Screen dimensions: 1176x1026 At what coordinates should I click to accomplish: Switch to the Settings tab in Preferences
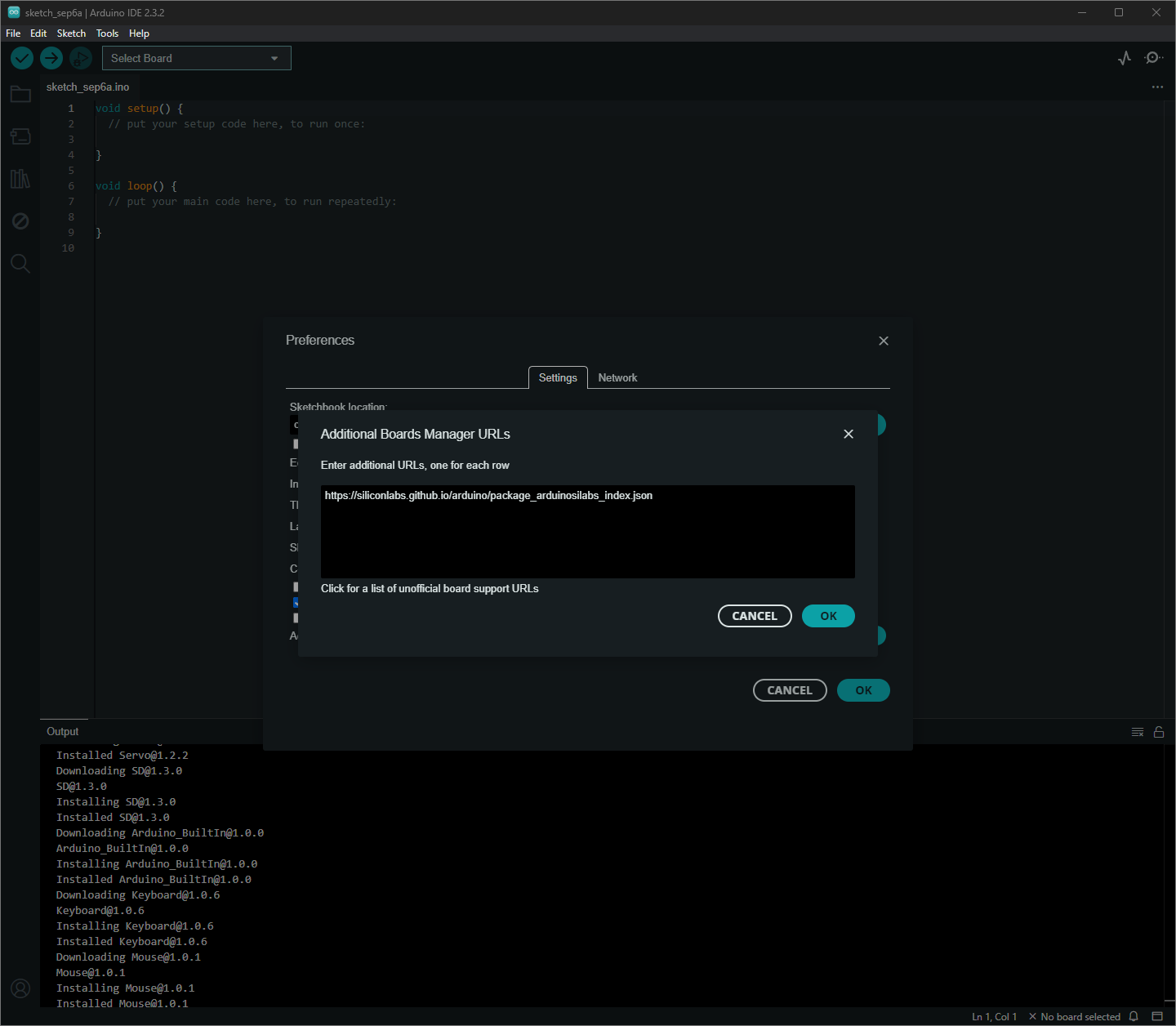click(x=558, y=377)
